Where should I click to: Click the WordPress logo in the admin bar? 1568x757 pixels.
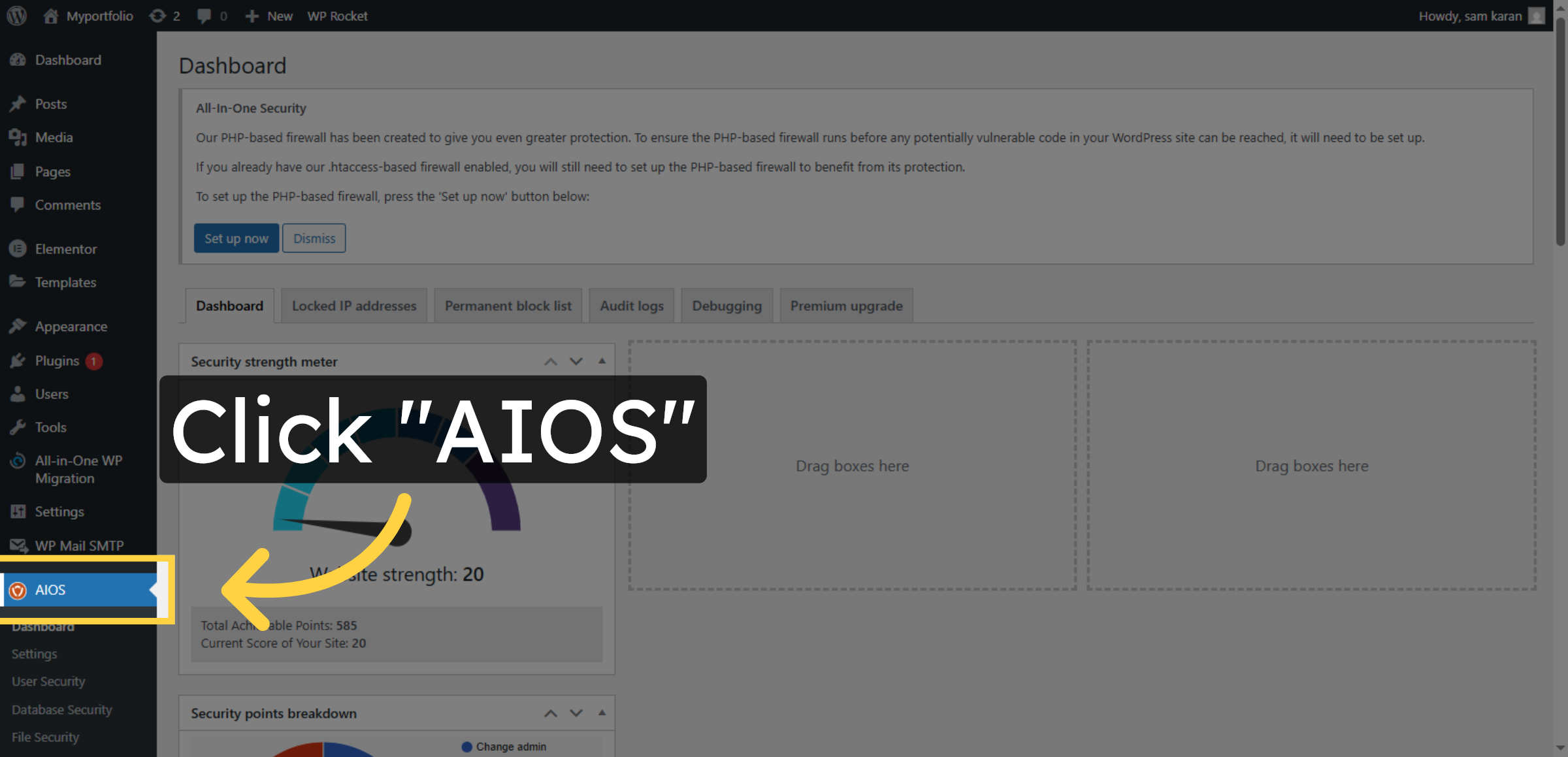[x=16, y=16]
